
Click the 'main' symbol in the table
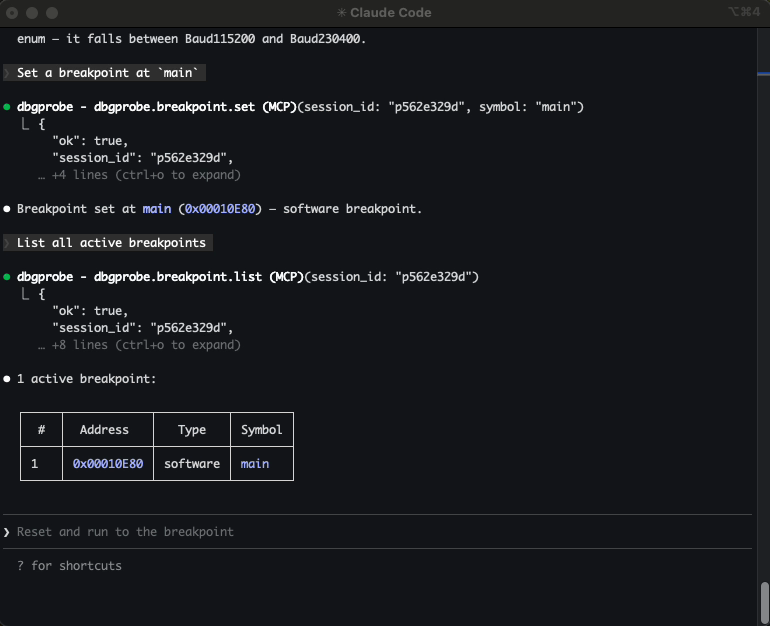pos(255,464)
